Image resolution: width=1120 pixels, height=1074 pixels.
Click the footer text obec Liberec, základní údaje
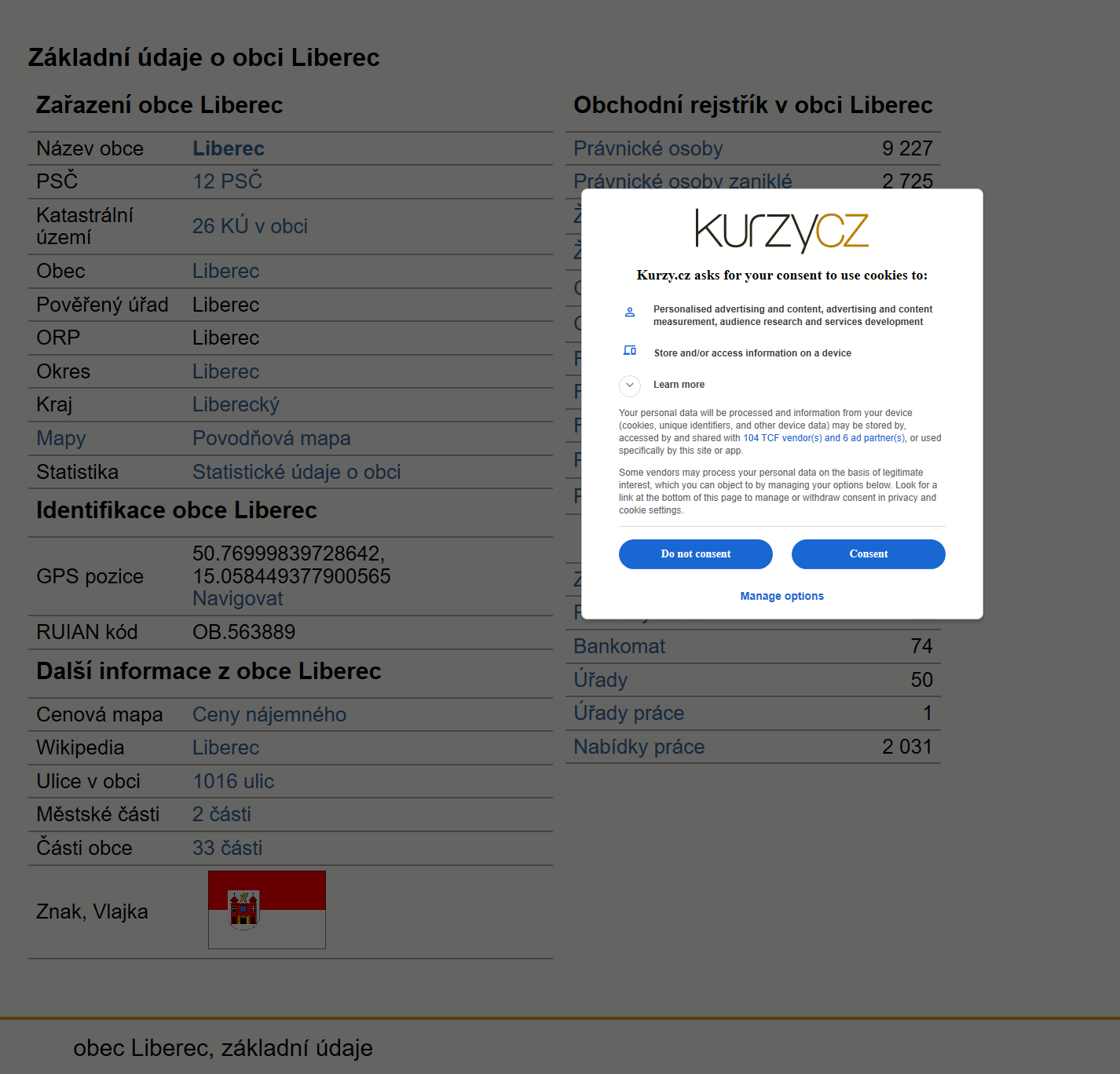[x=223, y=1048]
